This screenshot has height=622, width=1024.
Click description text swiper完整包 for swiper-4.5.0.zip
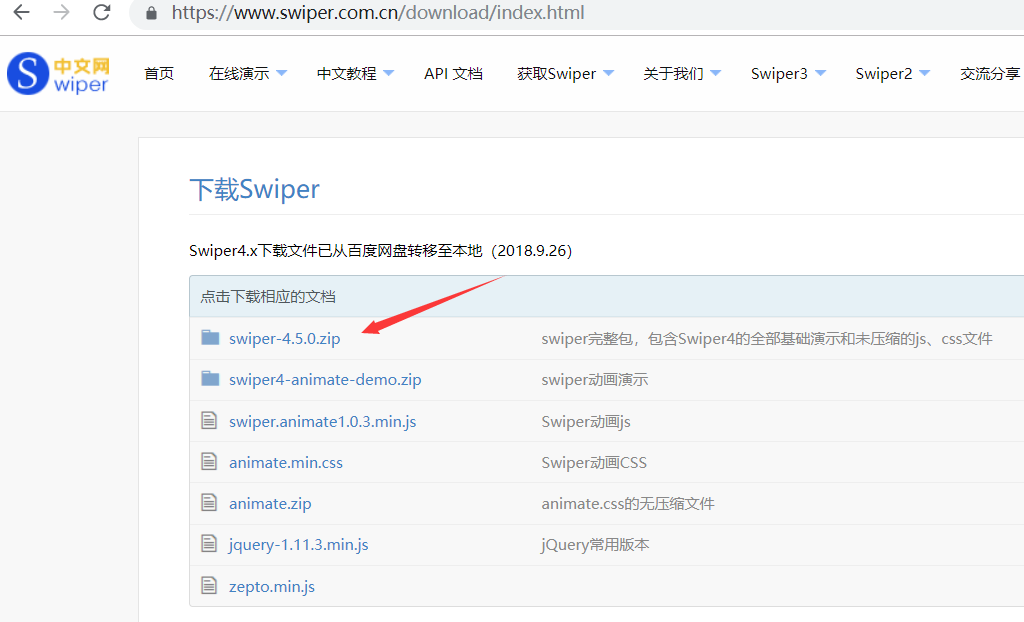coord(767,338)
